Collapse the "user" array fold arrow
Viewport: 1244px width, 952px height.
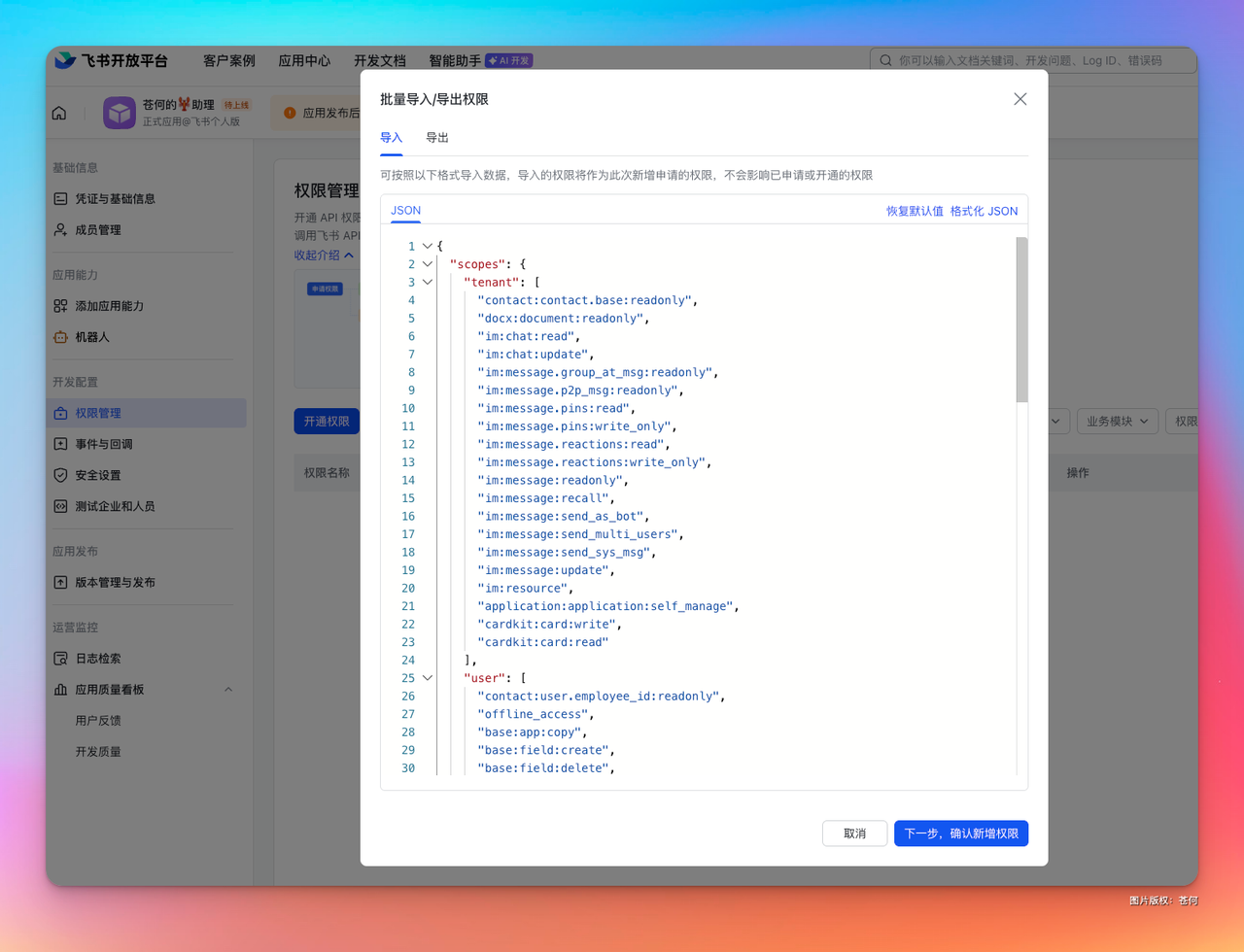point(428,677)
